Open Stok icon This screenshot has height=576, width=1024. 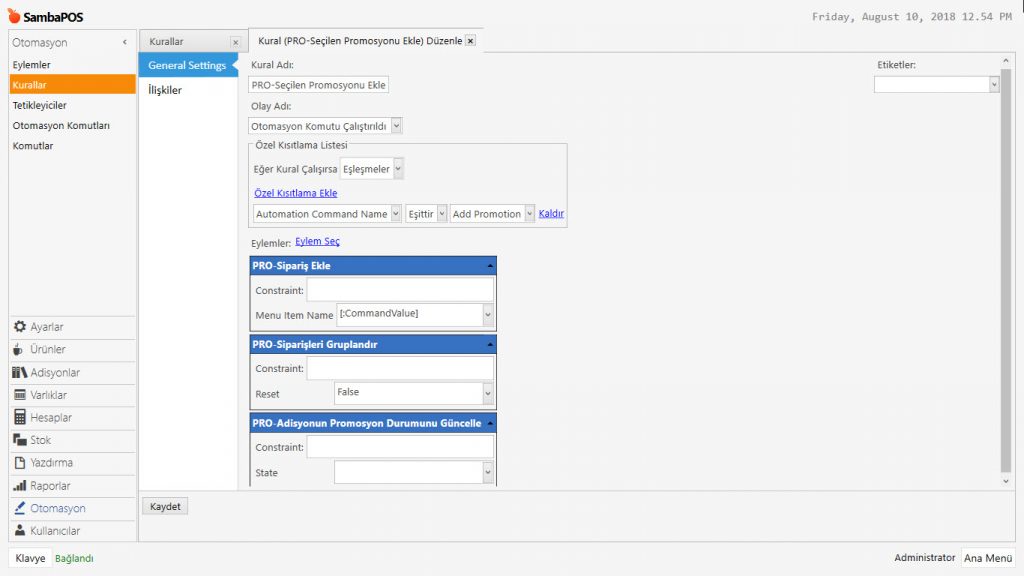[20, 440]
